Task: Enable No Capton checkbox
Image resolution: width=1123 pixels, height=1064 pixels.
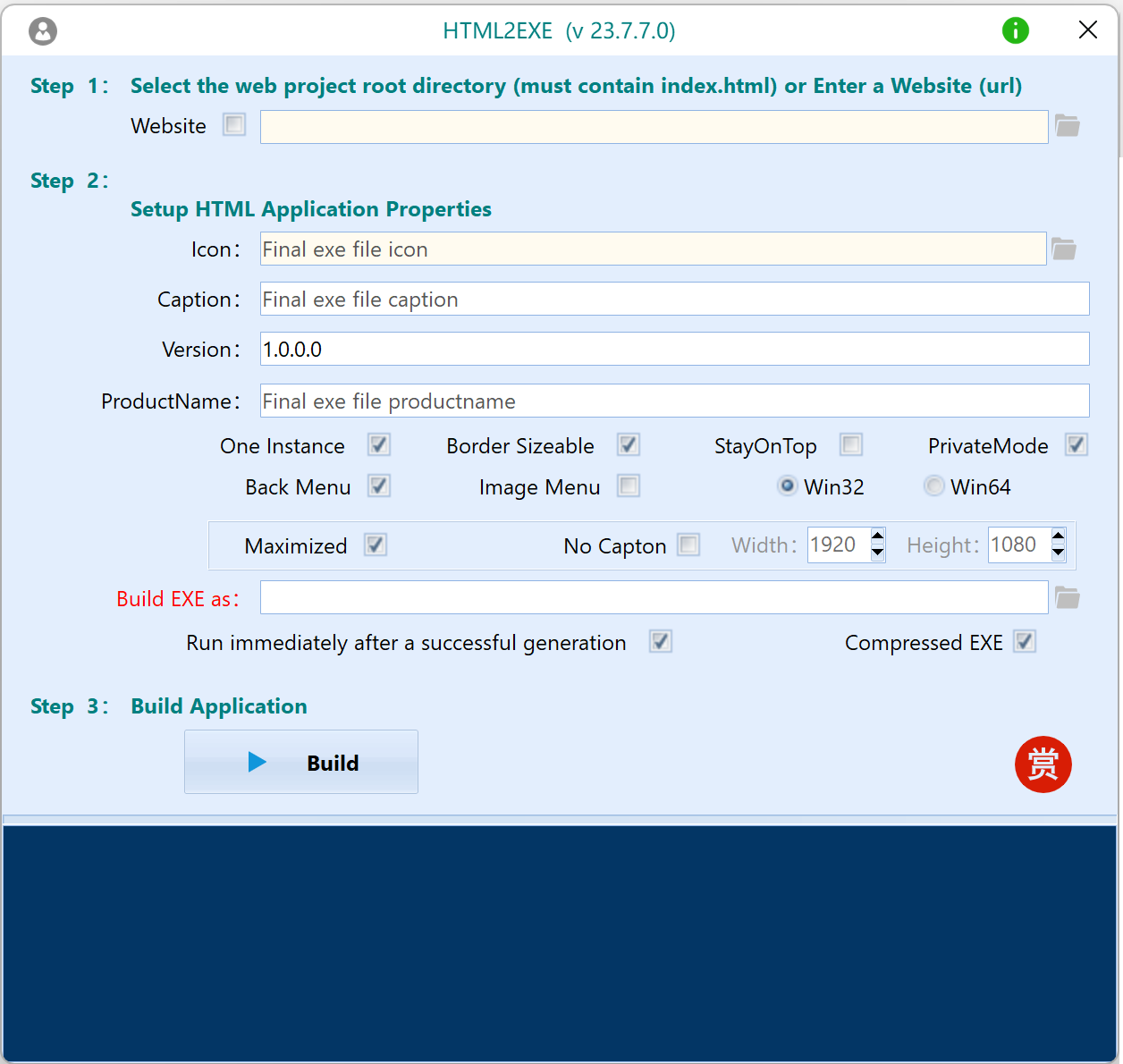Action: 688,545
